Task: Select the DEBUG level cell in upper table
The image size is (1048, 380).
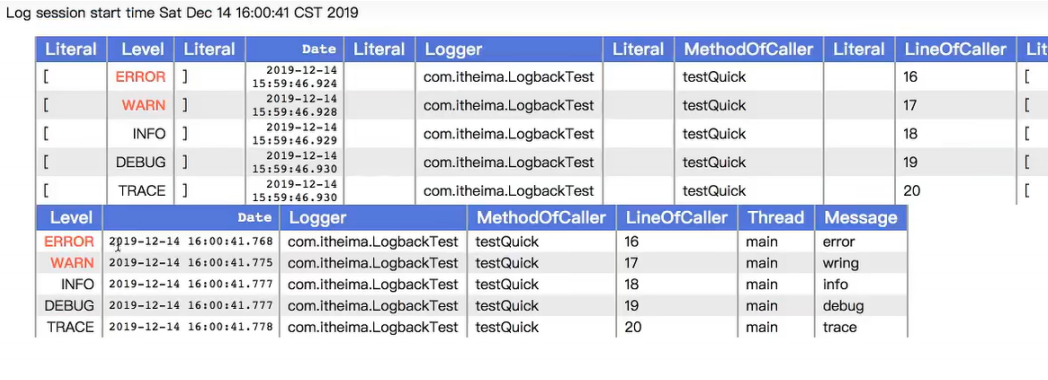Action: point(140,162)
